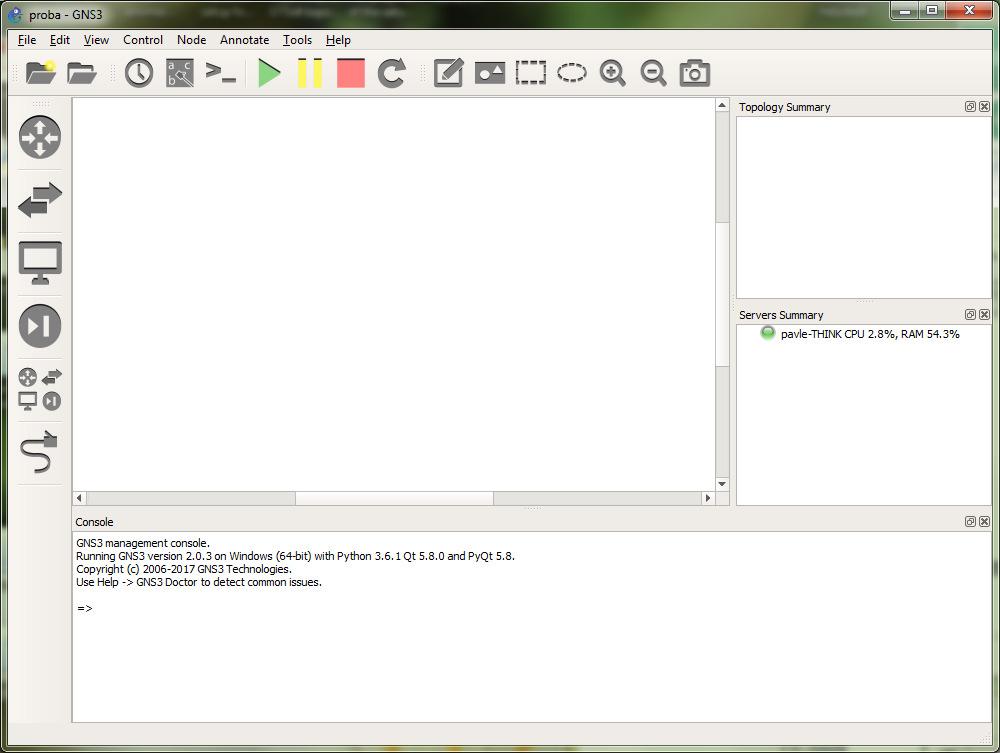Image resolution: width=1000 pixels, height=753 pixels.
Task: Browse routers in the device sidebar
Action: [40, 137]
